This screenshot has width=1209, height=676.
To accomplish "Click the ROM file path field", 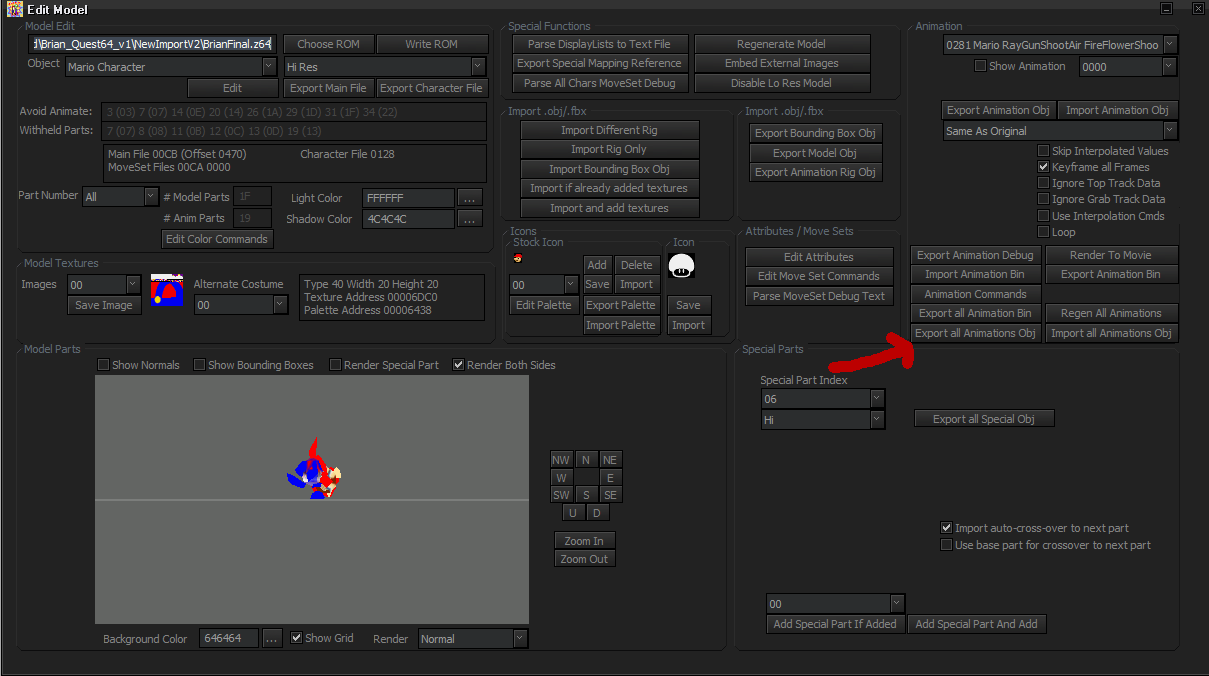I will pos(151,44).
